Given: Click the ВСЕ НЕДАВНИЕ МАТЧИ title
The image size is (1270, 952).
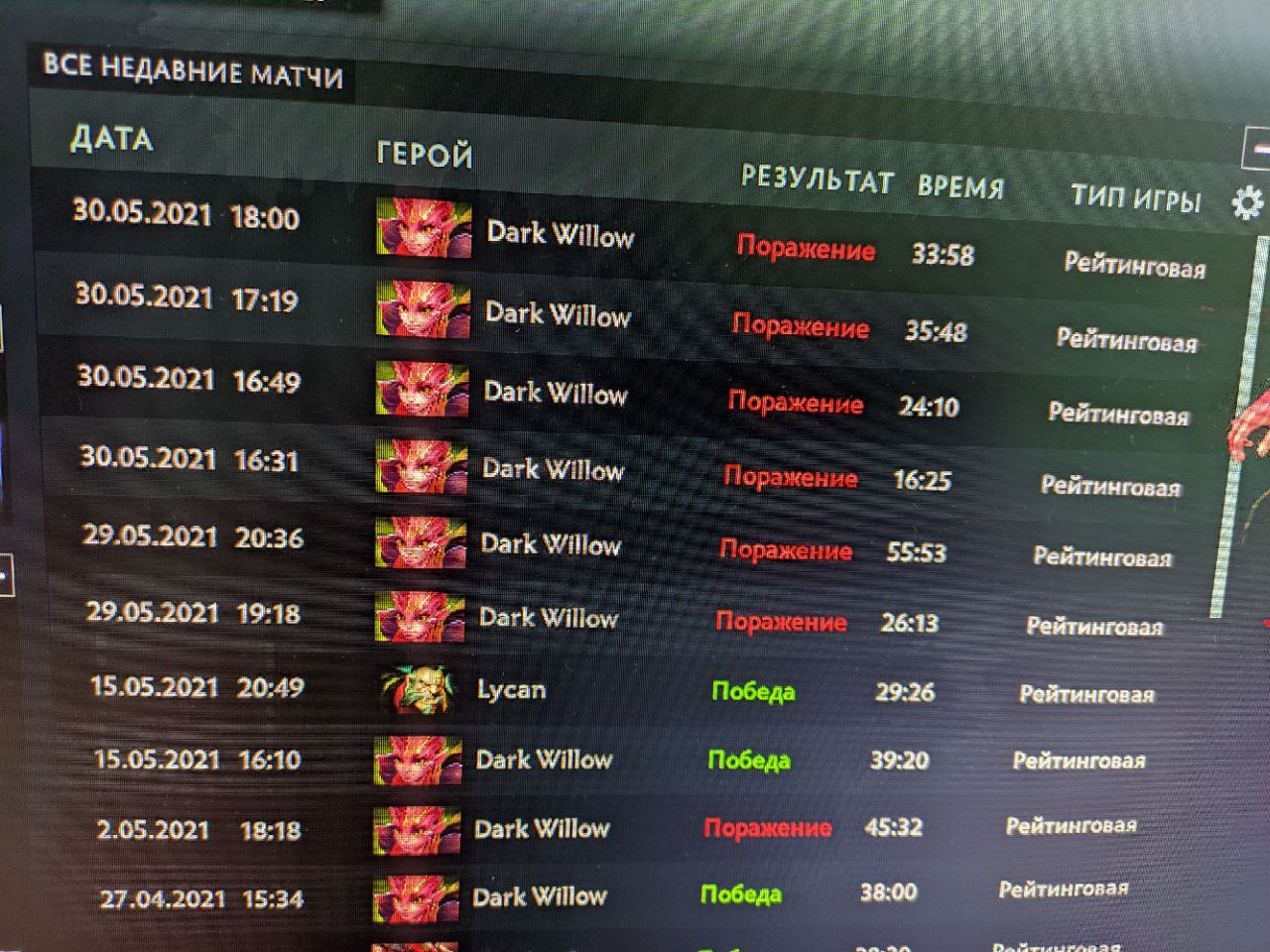Looking at the screenshot, I should (x=192, y=70).
